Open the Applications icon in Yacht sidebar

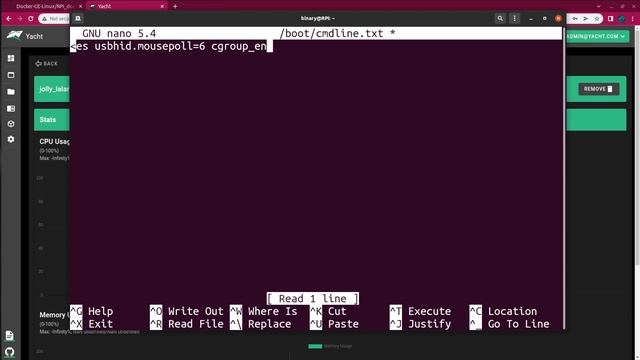coord(11,75)
